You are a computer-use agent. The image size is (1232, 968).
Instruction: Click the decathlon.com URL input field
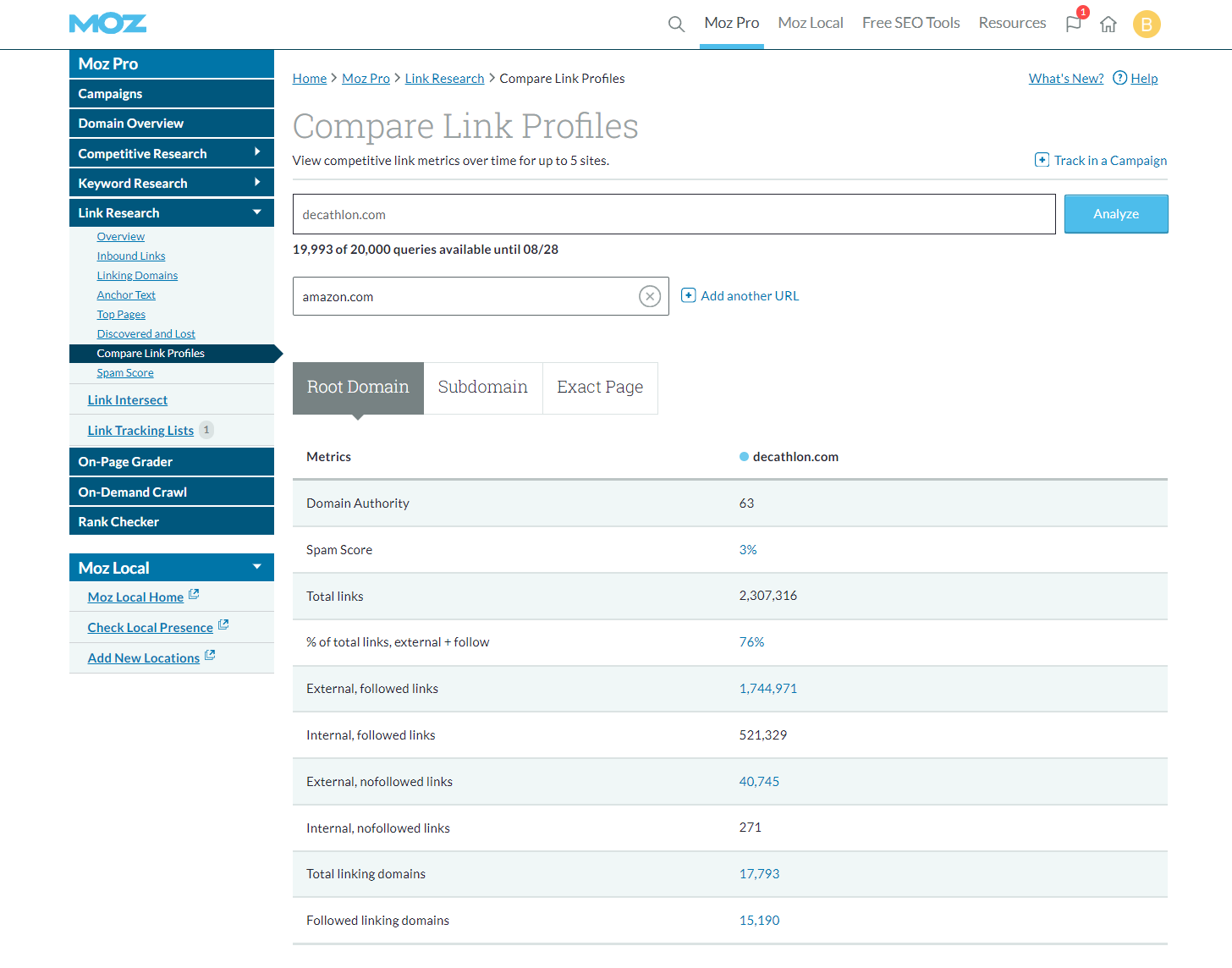[x=674, y=214]
